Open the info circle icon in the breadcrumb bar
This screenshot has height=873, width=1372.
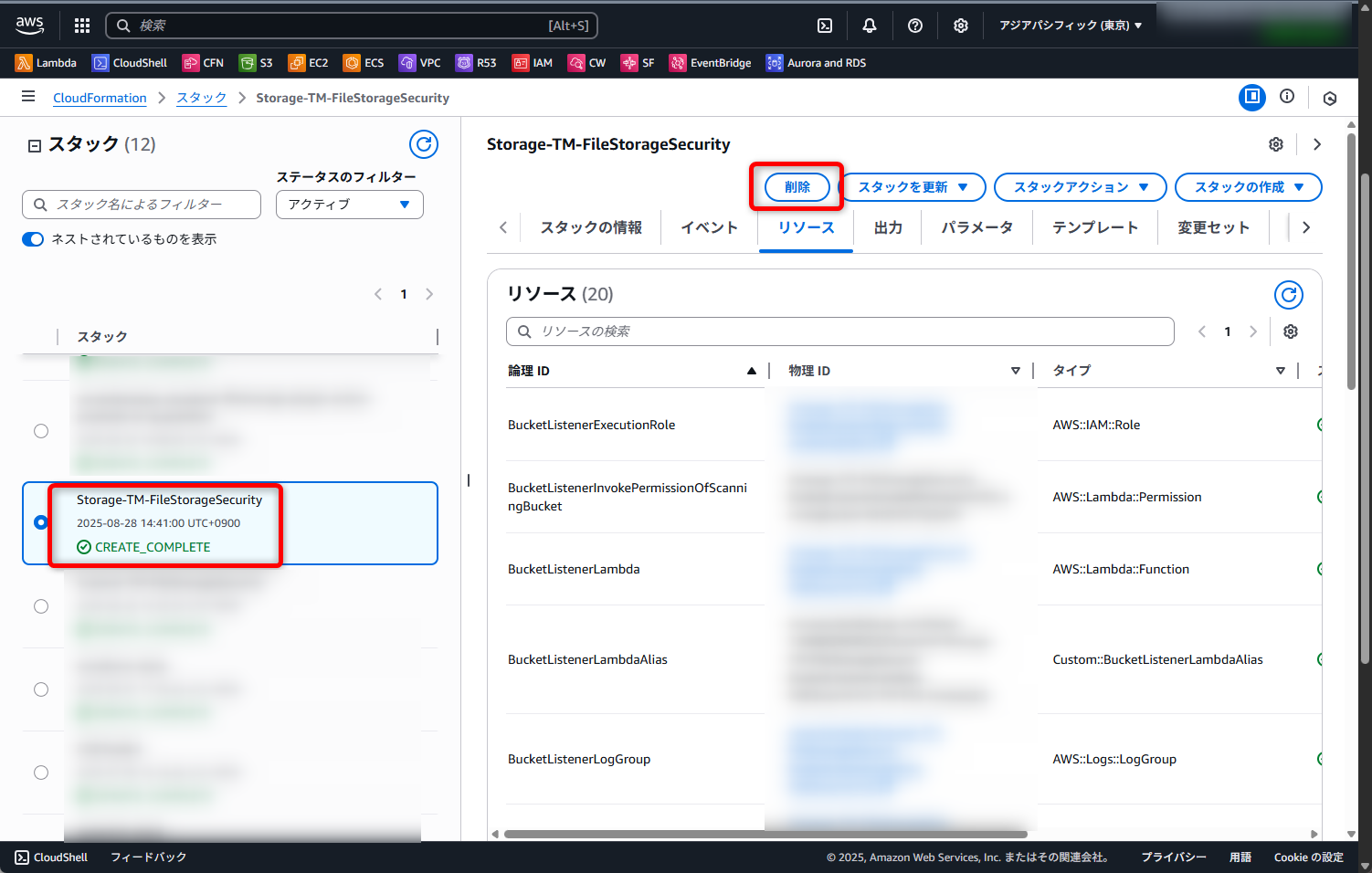coord(1287,97)
